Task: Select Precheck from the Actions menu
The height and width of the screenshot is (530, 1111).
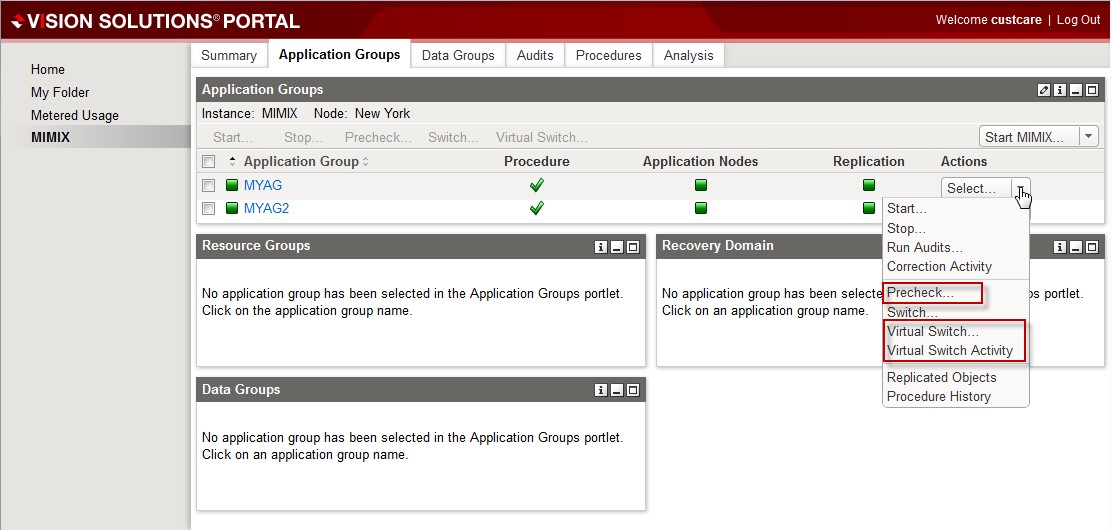Action: [920, 293]
